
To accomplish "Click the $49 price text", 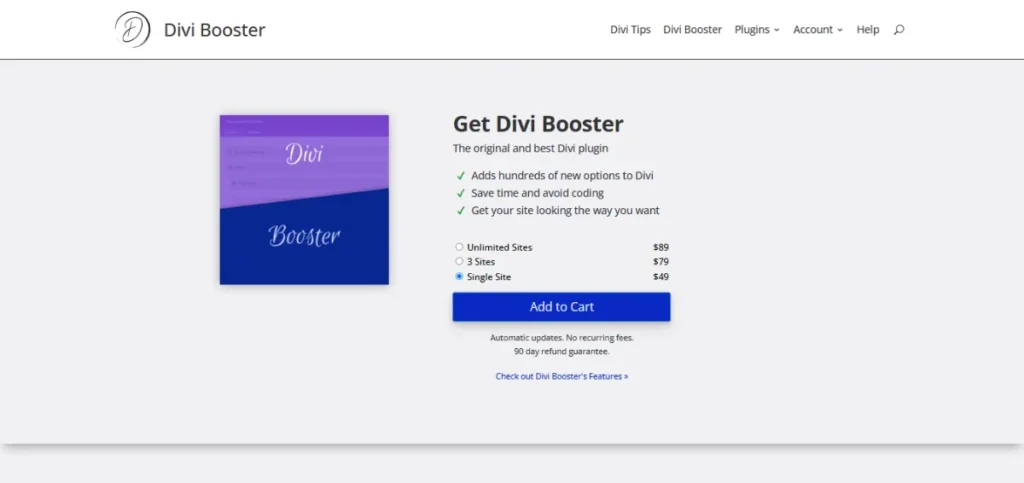I will [661, 277].
